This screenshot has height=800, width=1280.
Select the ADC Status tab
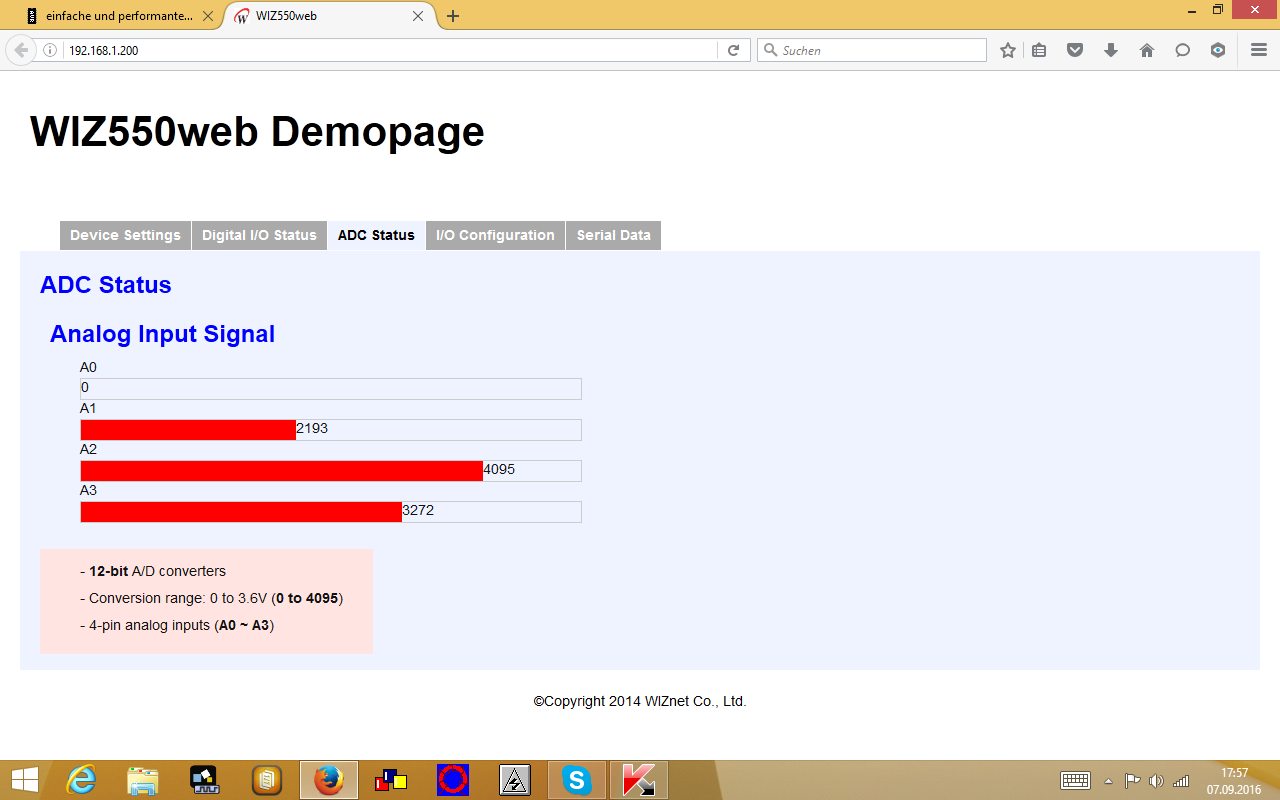point(376,235)
